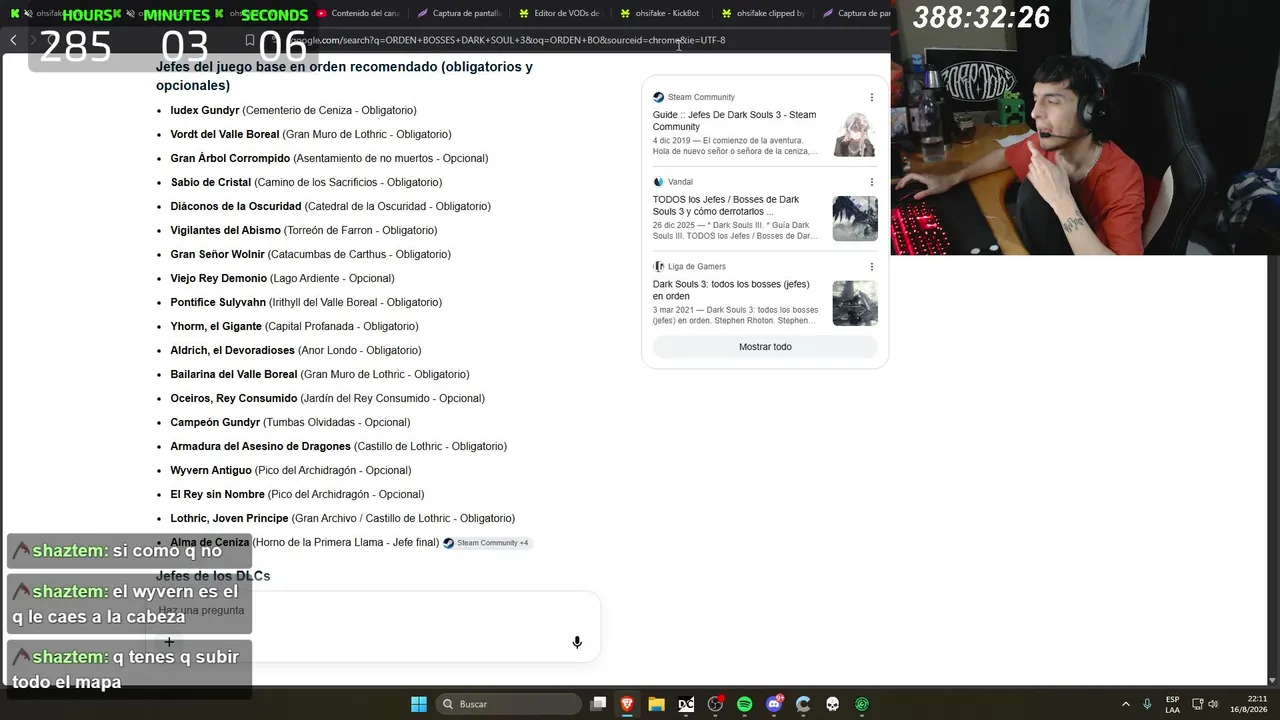Screen dimensions: 1280x720
Task: Open options for the Steam Community result
Action: [x=871, y=97]
